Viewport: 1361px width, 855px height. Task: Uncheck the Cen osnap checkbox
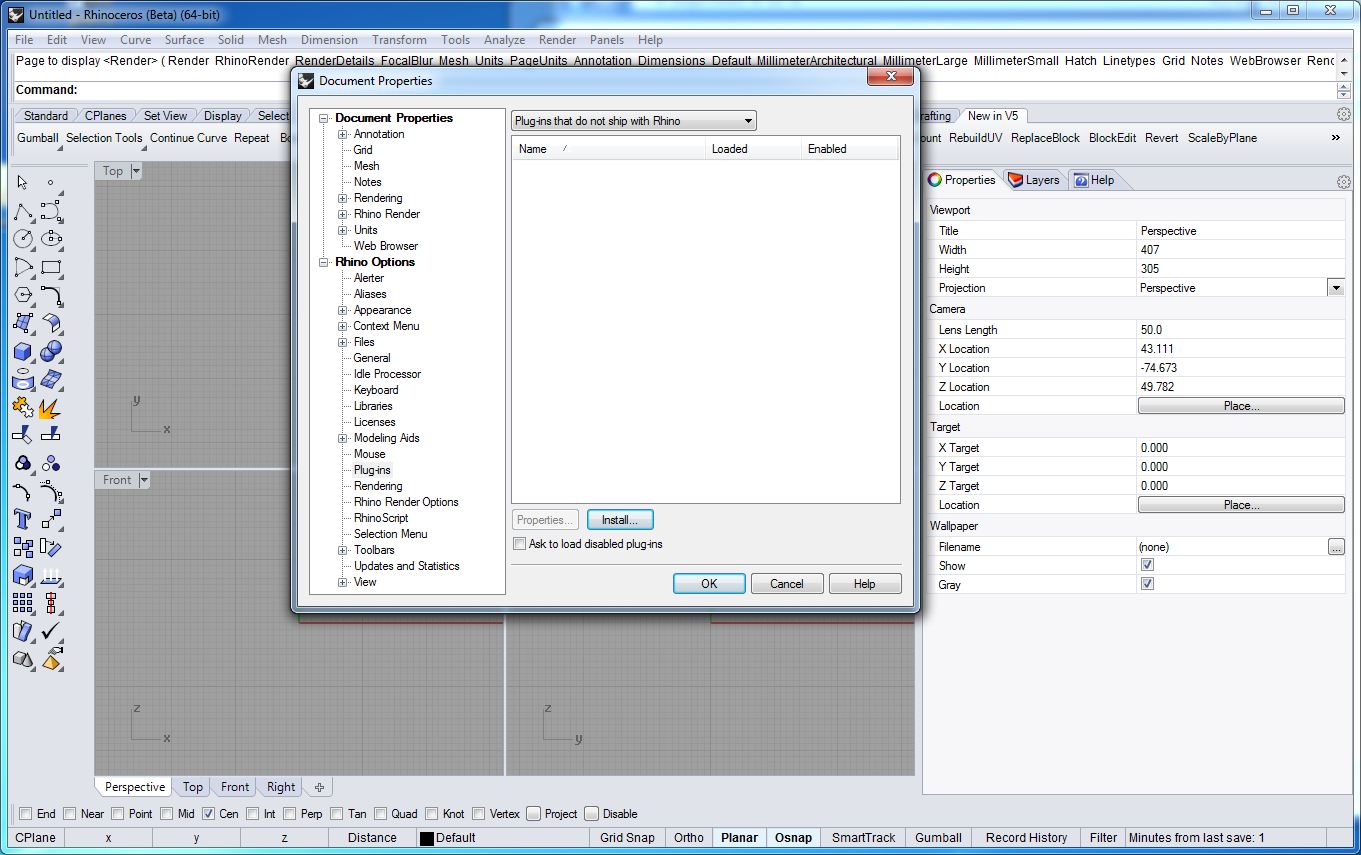(x=209, y=814)
